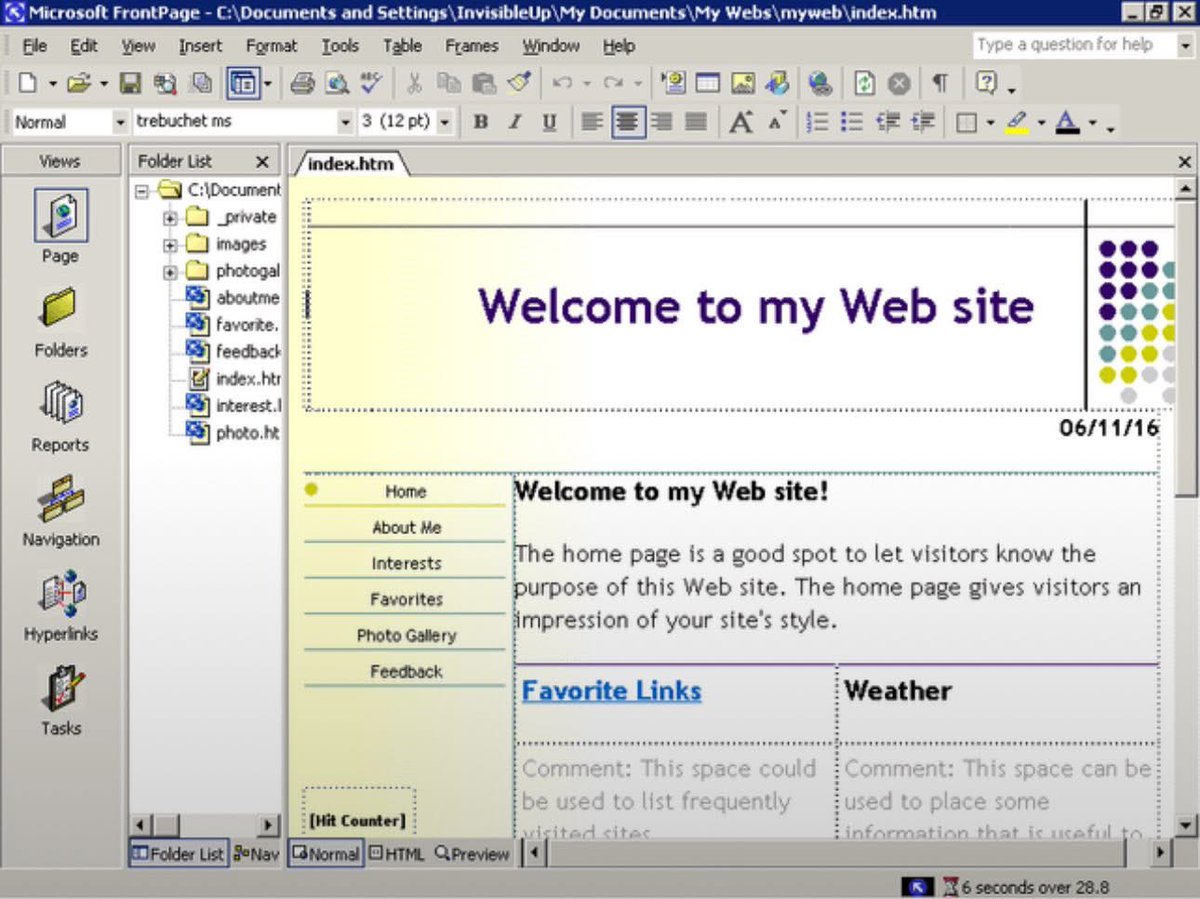Click the Drawing toolbar icon
The height and width of the screenshot is (899, 1200).
(x=777, y=84)
